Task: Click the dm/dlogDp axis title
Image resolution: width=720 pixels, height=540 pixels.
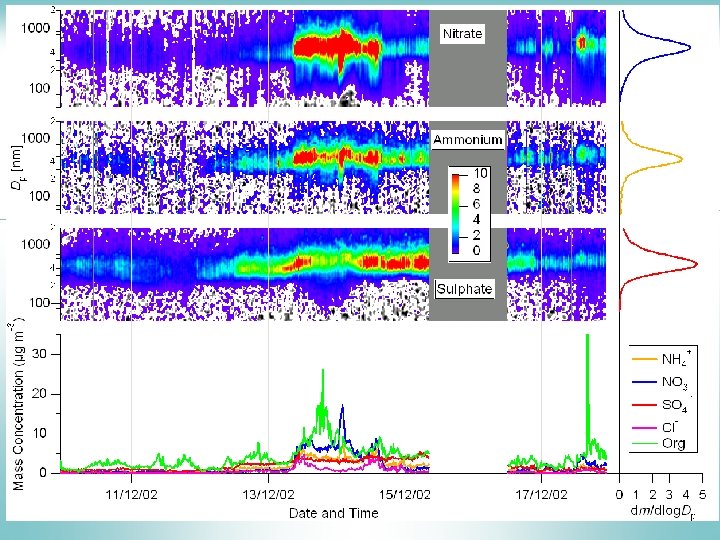Action: (x=661, y=511)
